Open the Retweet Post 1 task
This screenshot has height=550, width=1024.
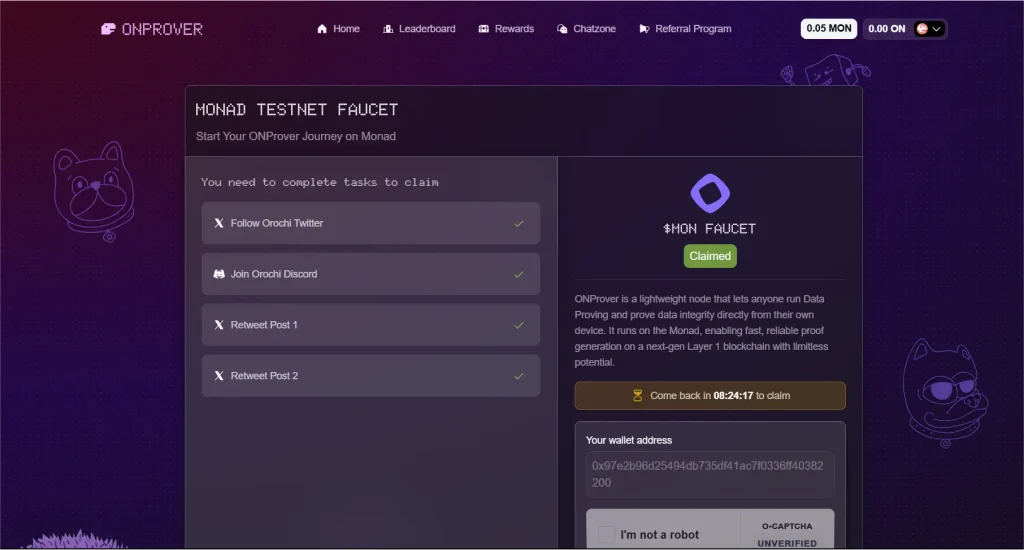[371, 325]
